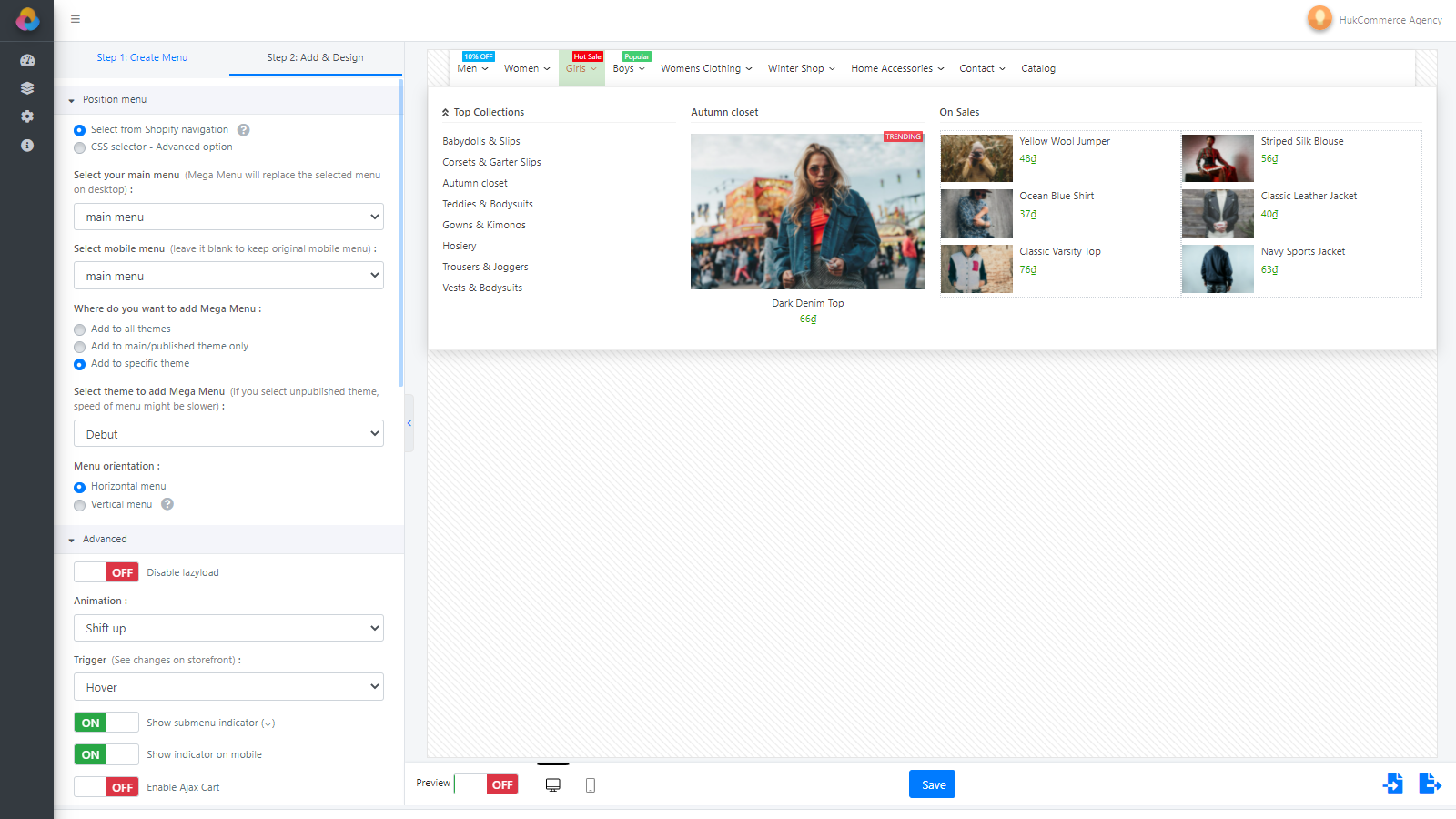
Task: Toggle the hamburger menu icon
Action: point(76,19)
